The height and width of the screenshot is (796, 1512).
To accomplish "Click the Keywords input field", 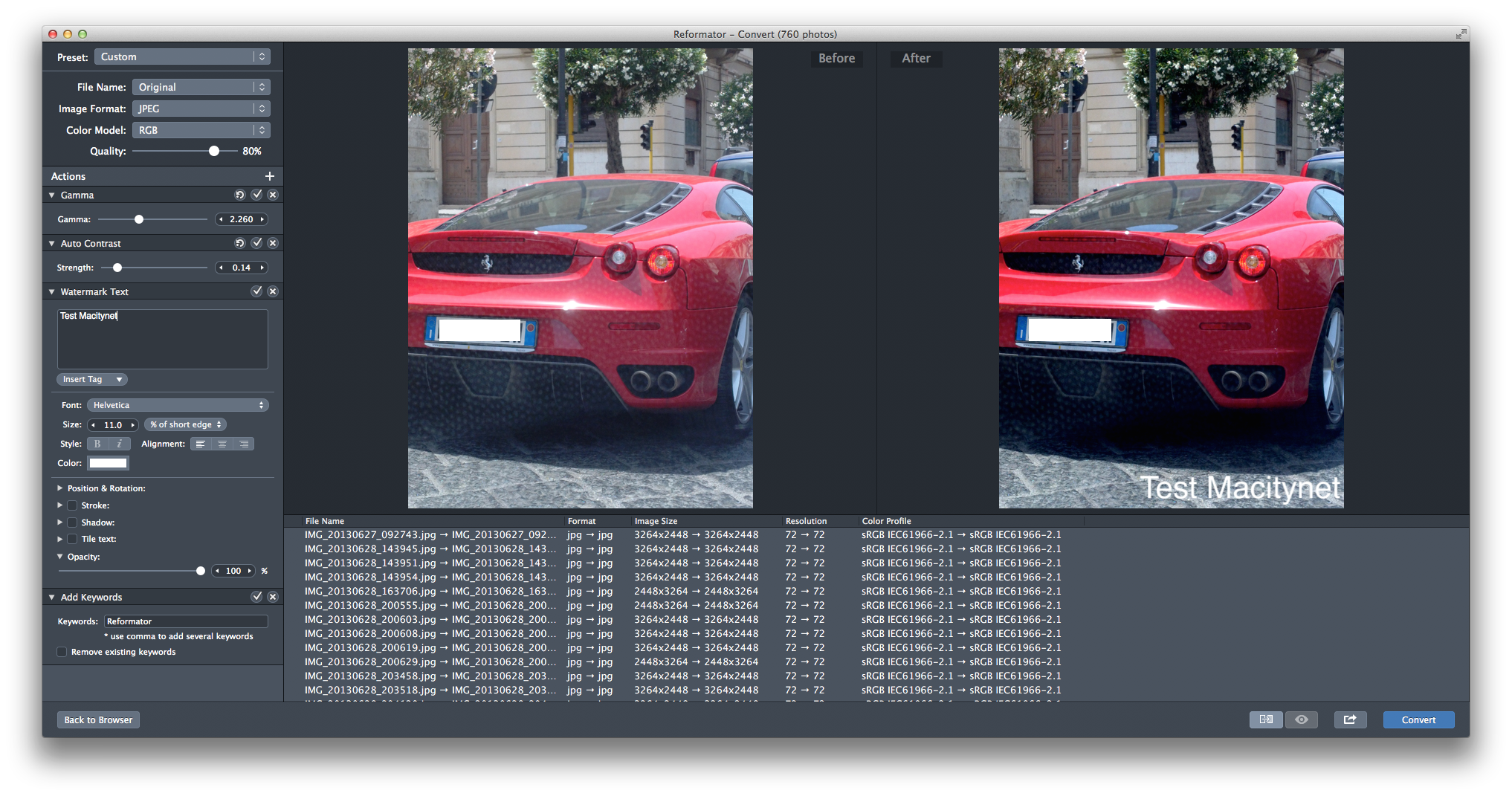I will click(x=186, y=621).
